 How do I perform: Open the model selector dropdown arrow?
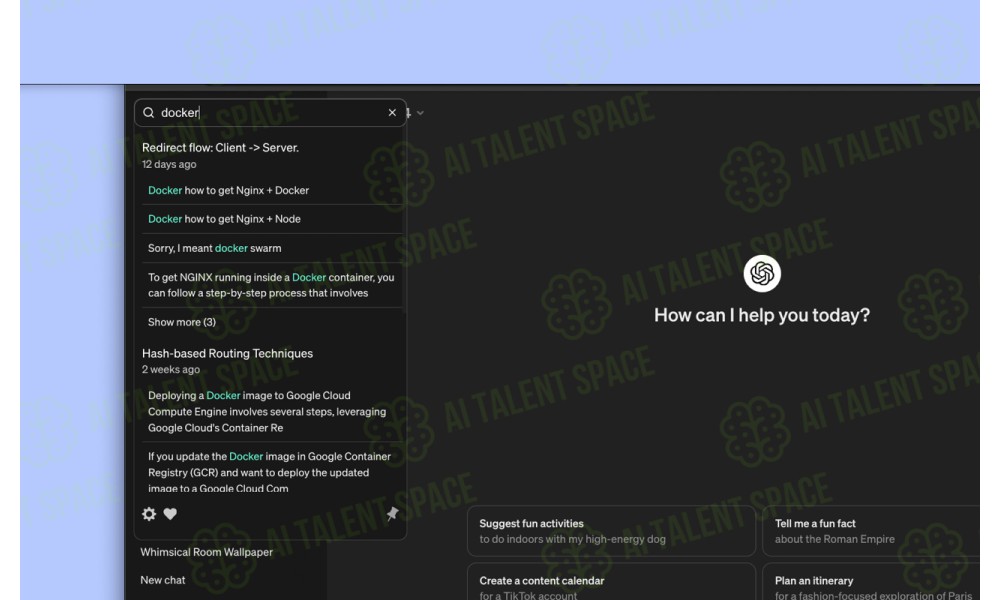420,113
